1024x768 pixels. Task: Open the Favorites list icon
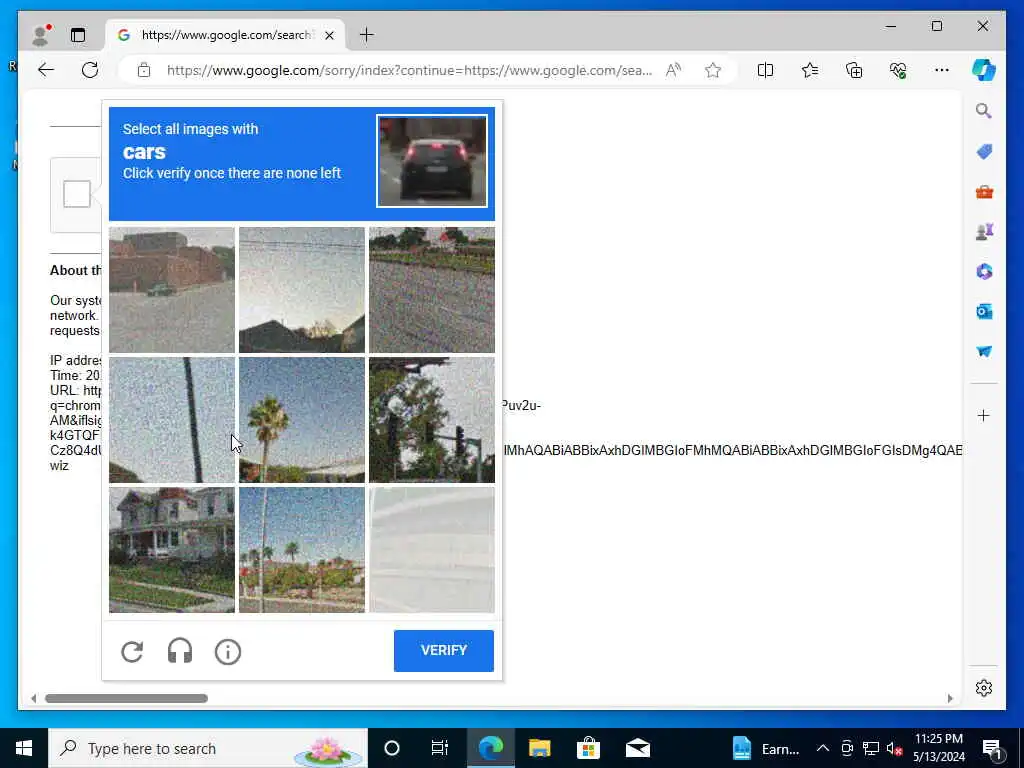[x=810, y=70]
